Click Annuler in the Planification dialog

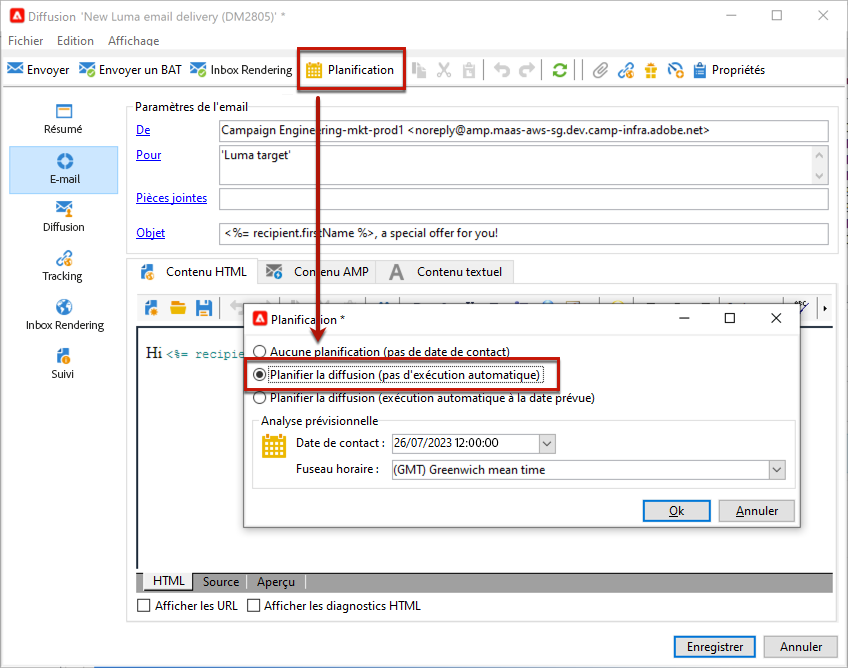757,511
